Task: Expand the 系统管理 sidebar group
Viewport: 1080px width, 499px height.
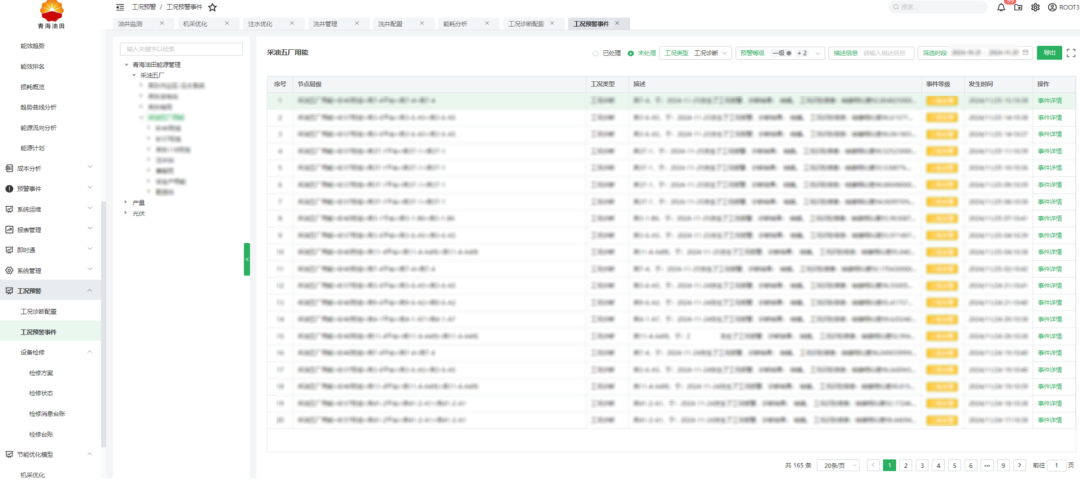Action: point(90,270)
